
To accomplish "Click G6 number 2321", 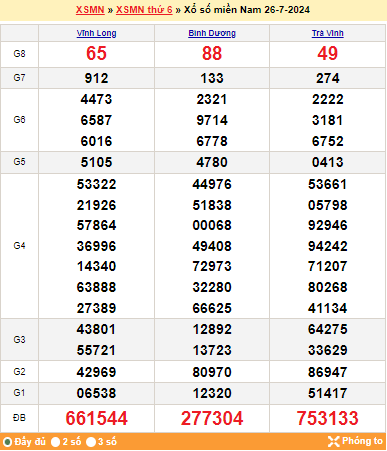I will click(x=212, y=99).
